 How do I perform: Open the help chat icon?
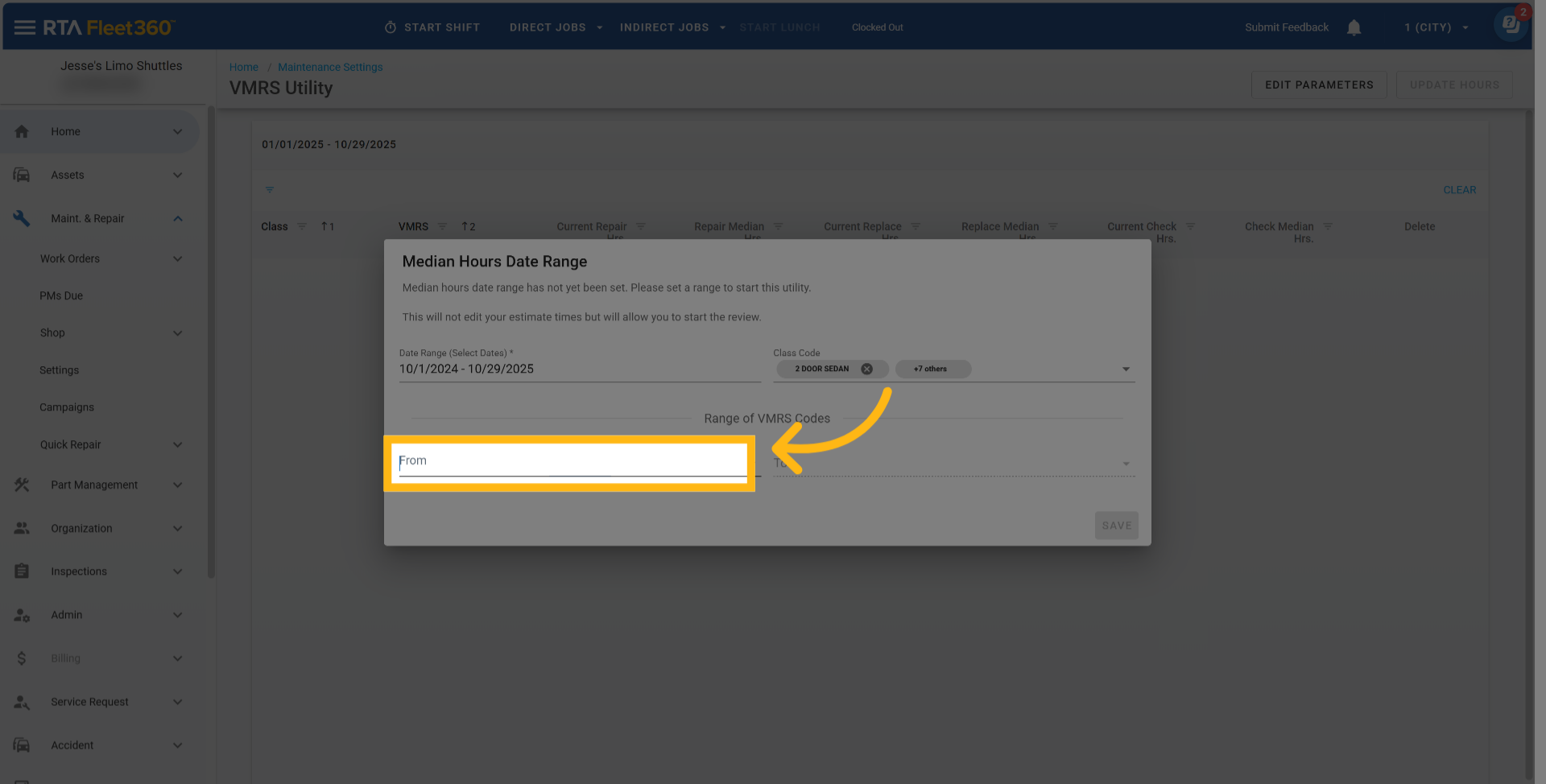(x=1511, y=24)
